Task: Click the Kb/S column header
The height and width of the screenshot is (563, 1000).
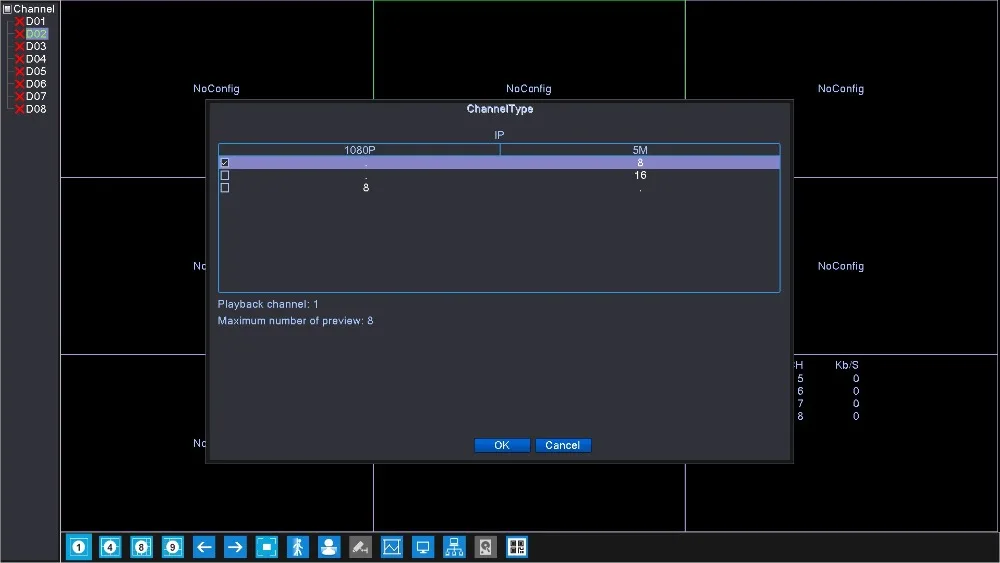Action: pyautogui.click(x=846, y=365)
